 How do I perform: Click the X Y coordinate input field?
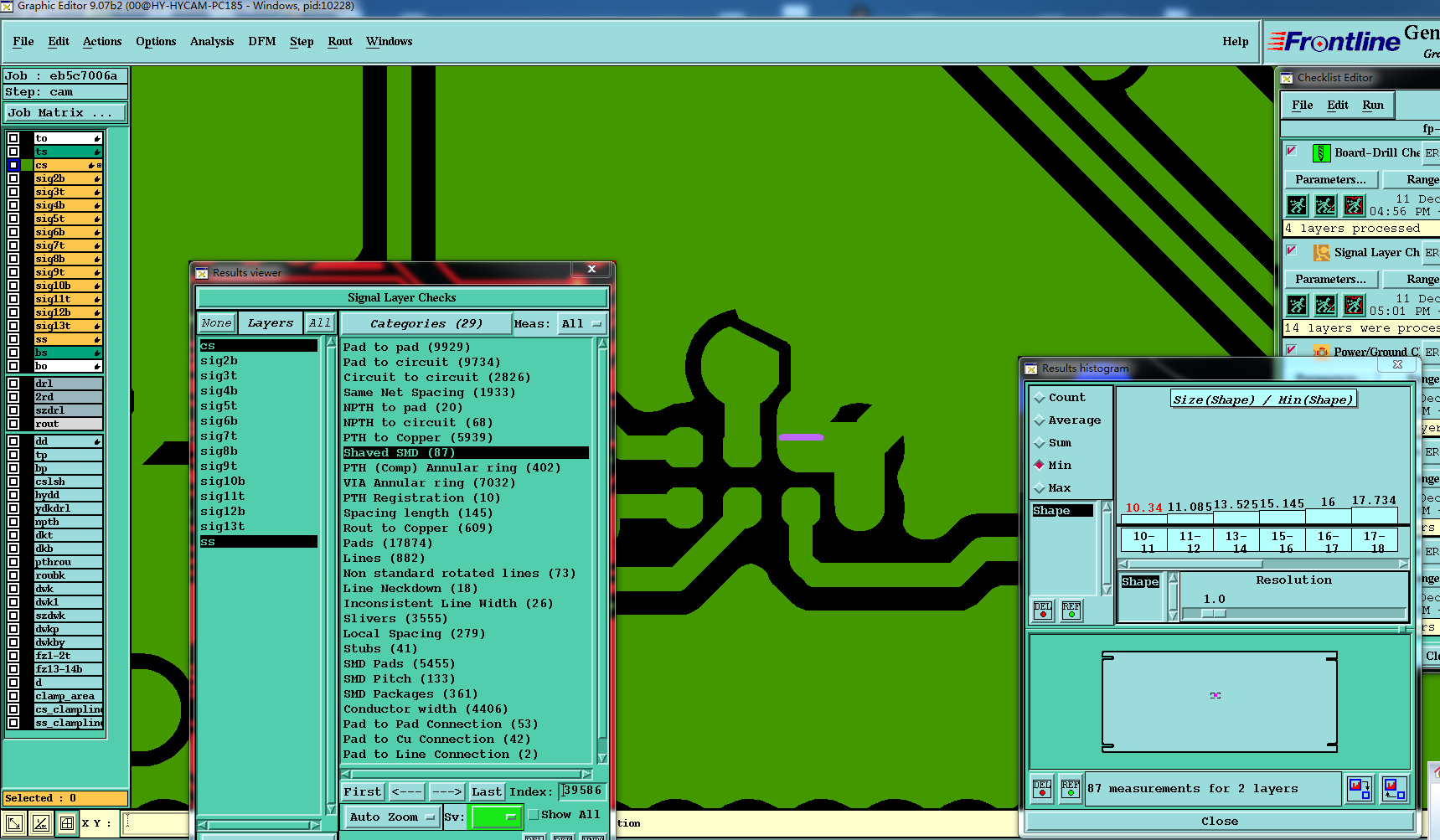pos(156,823)
